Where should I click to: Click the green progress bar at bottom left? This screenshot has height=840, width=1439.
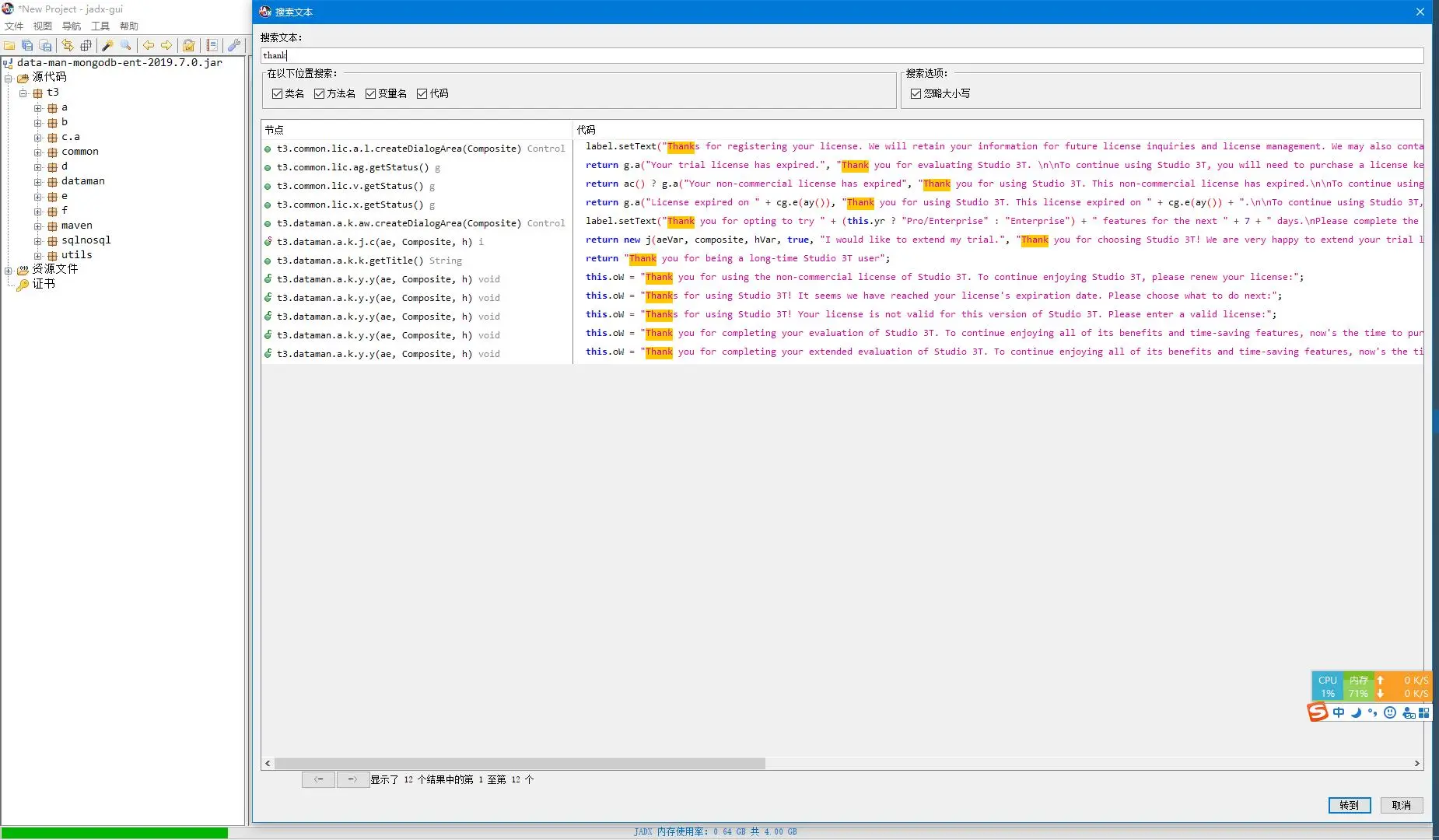click(114, 833)
